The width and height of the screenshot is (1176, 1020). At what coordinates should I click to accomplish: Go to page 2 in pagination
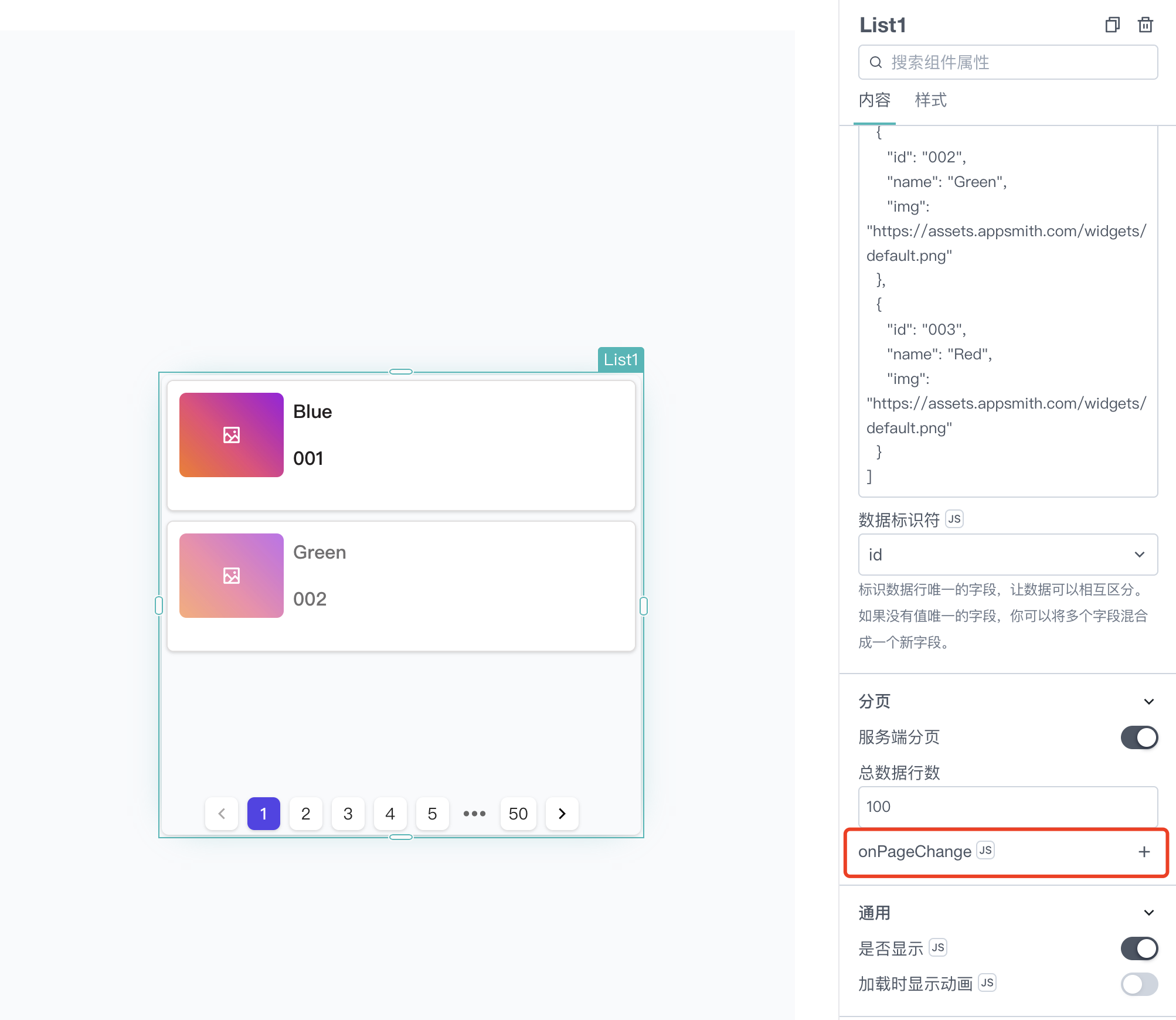coord(306,814)
